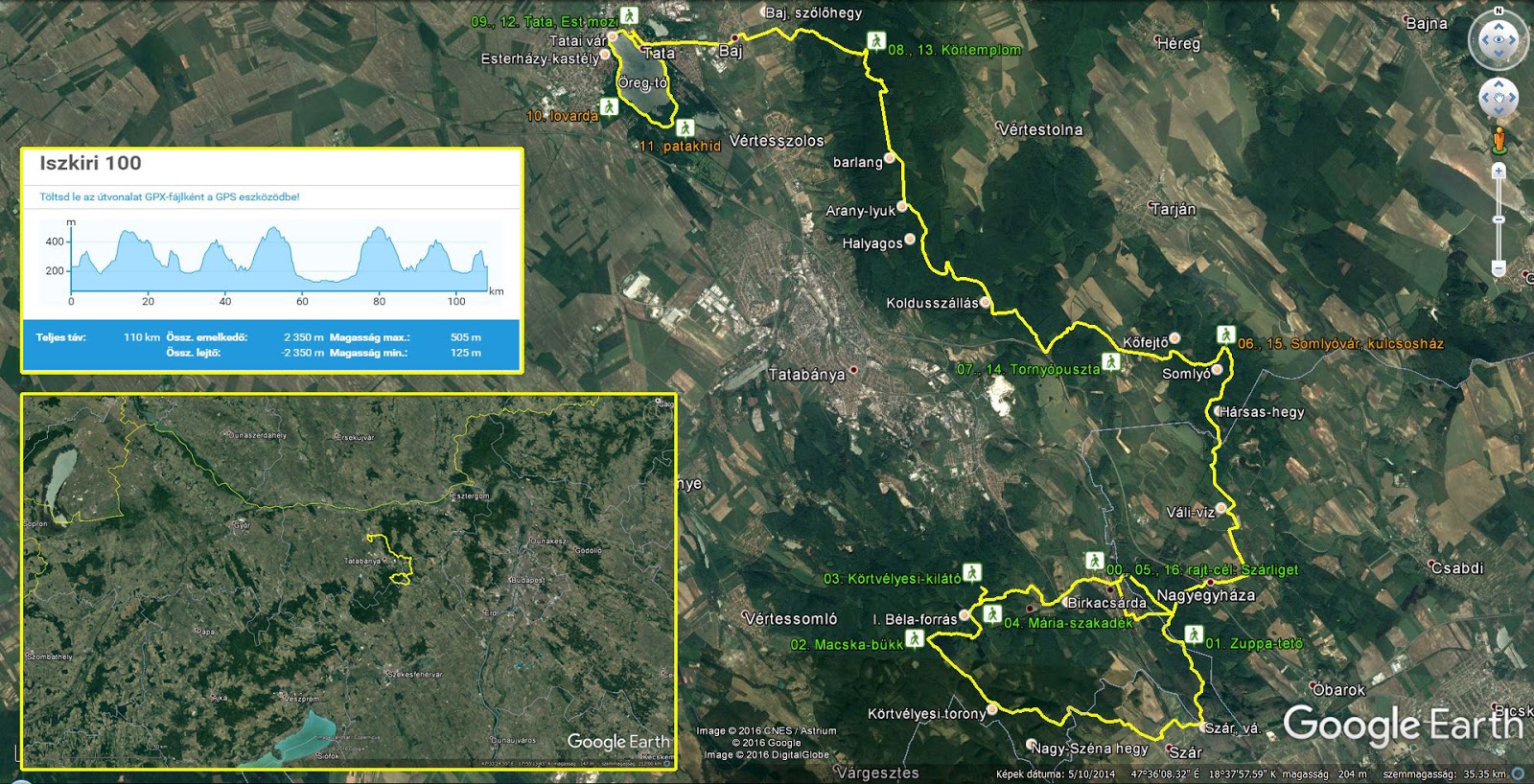Image resolution: width=1534 pixels, height=784 pixels.
Task: Click the Arany-lyuk placemark dot
Action: [x=902, y=207]
